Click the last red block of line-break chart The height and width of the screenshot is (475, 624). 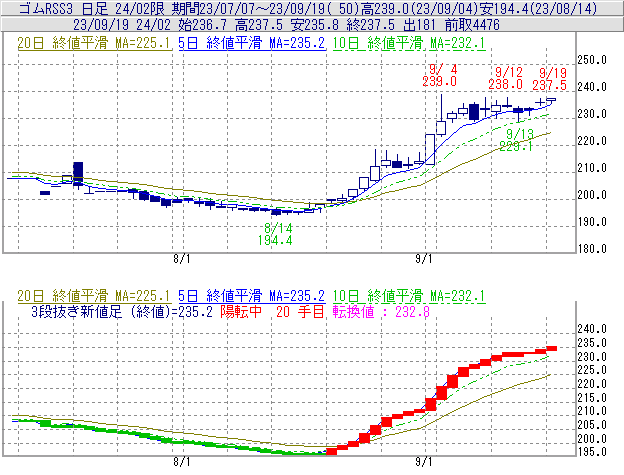click(x=552, y=348)
